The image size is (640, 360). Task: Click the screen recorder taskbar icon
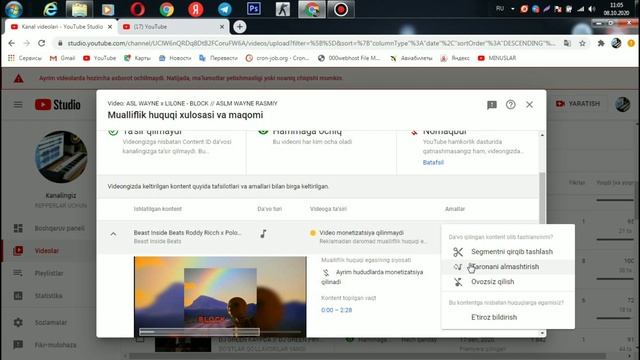[341, 9]
